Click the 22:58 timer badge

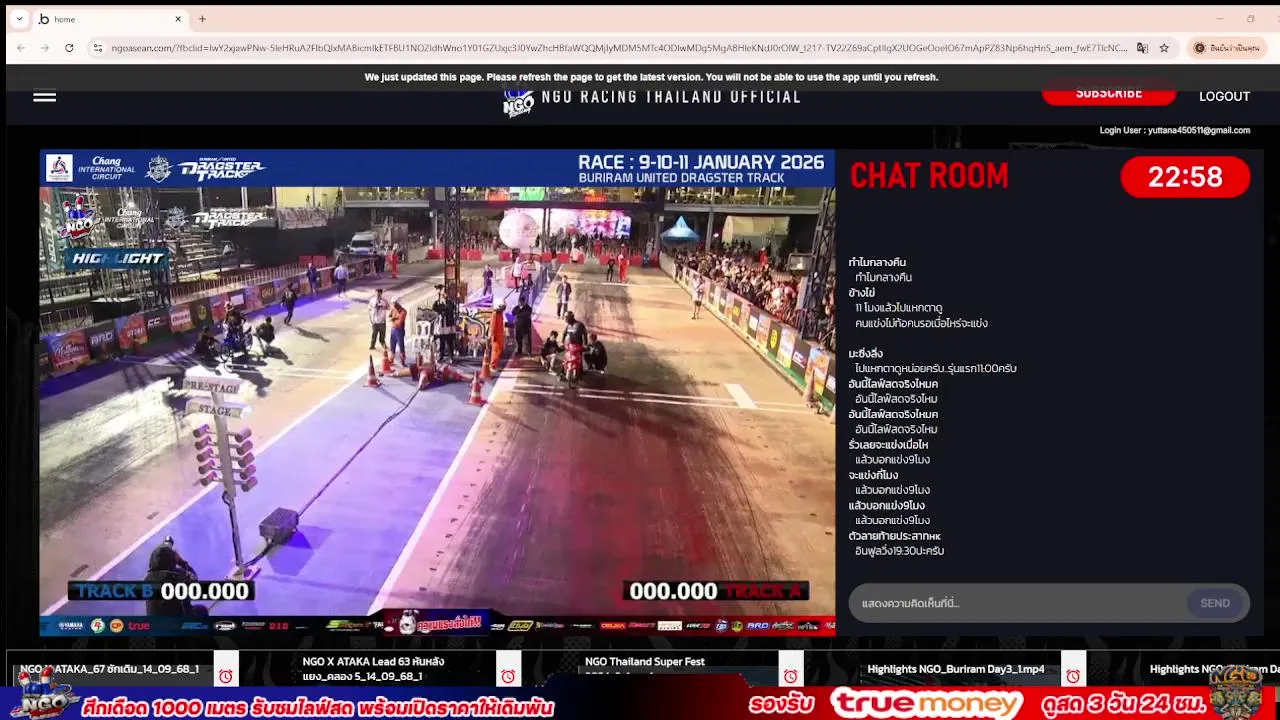coord(1185,177)
